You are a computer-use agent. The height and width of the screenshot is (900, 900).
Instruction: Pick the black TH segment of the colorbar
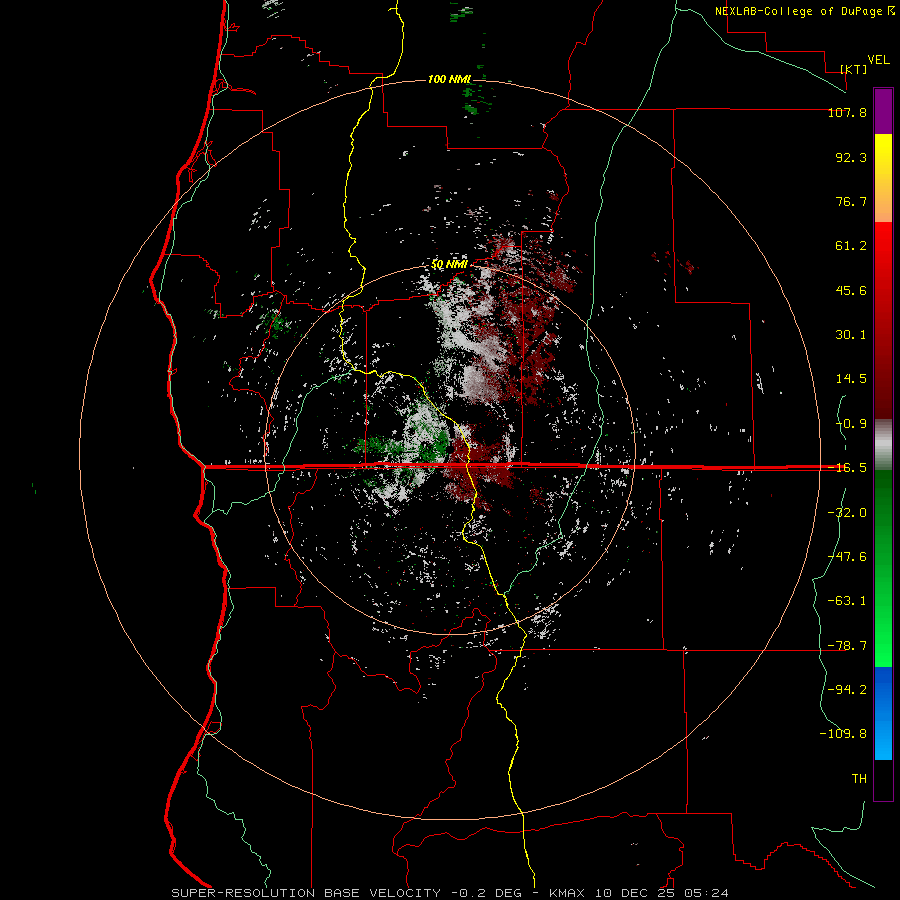click(x=883, y=780)
